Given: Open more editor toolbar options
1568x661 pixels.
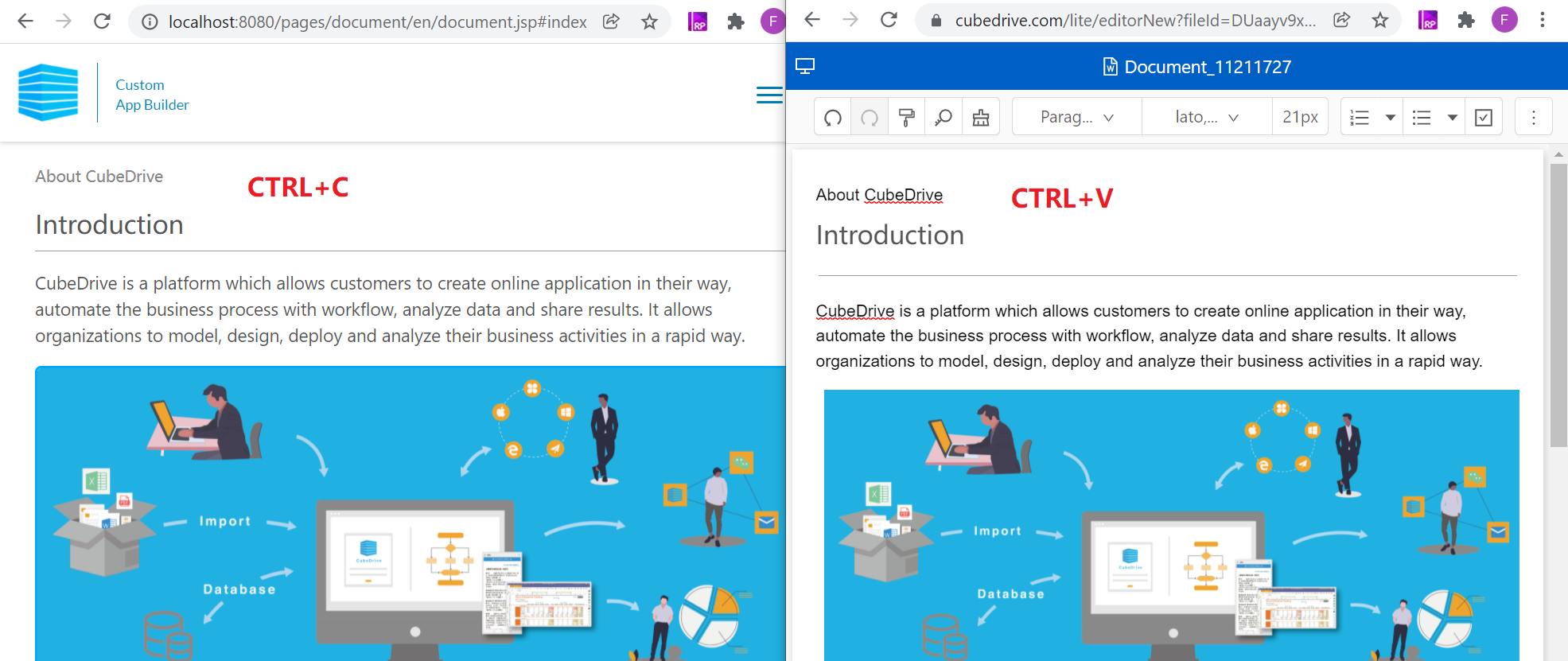Looking at the screenshot, I should pyautogui.click(x=1534, y=118).
